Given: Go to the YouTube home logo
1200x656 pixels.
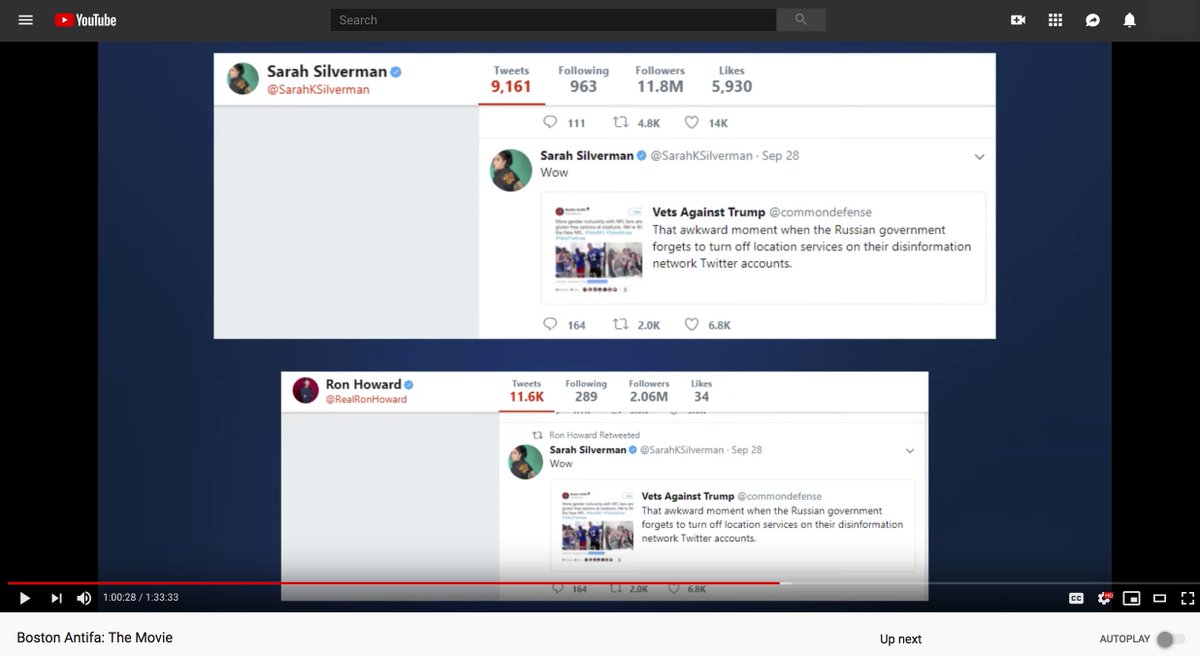Looking at the screenshot, I should pos(85,20).
